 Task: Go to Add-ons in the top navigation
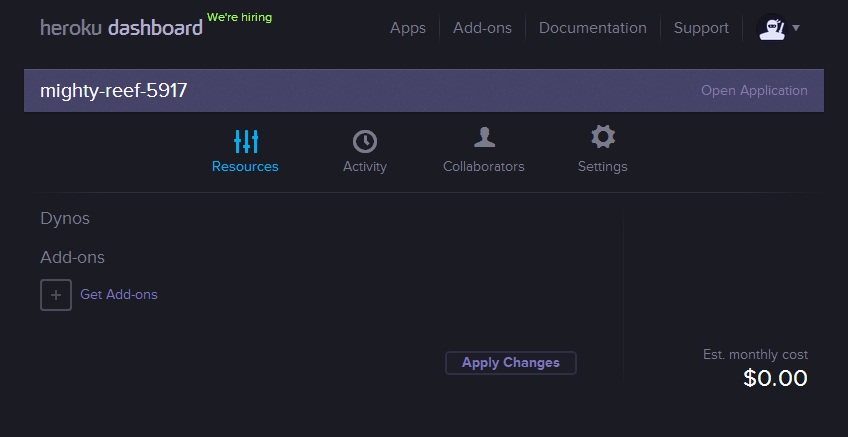click(x=482, y=28)
